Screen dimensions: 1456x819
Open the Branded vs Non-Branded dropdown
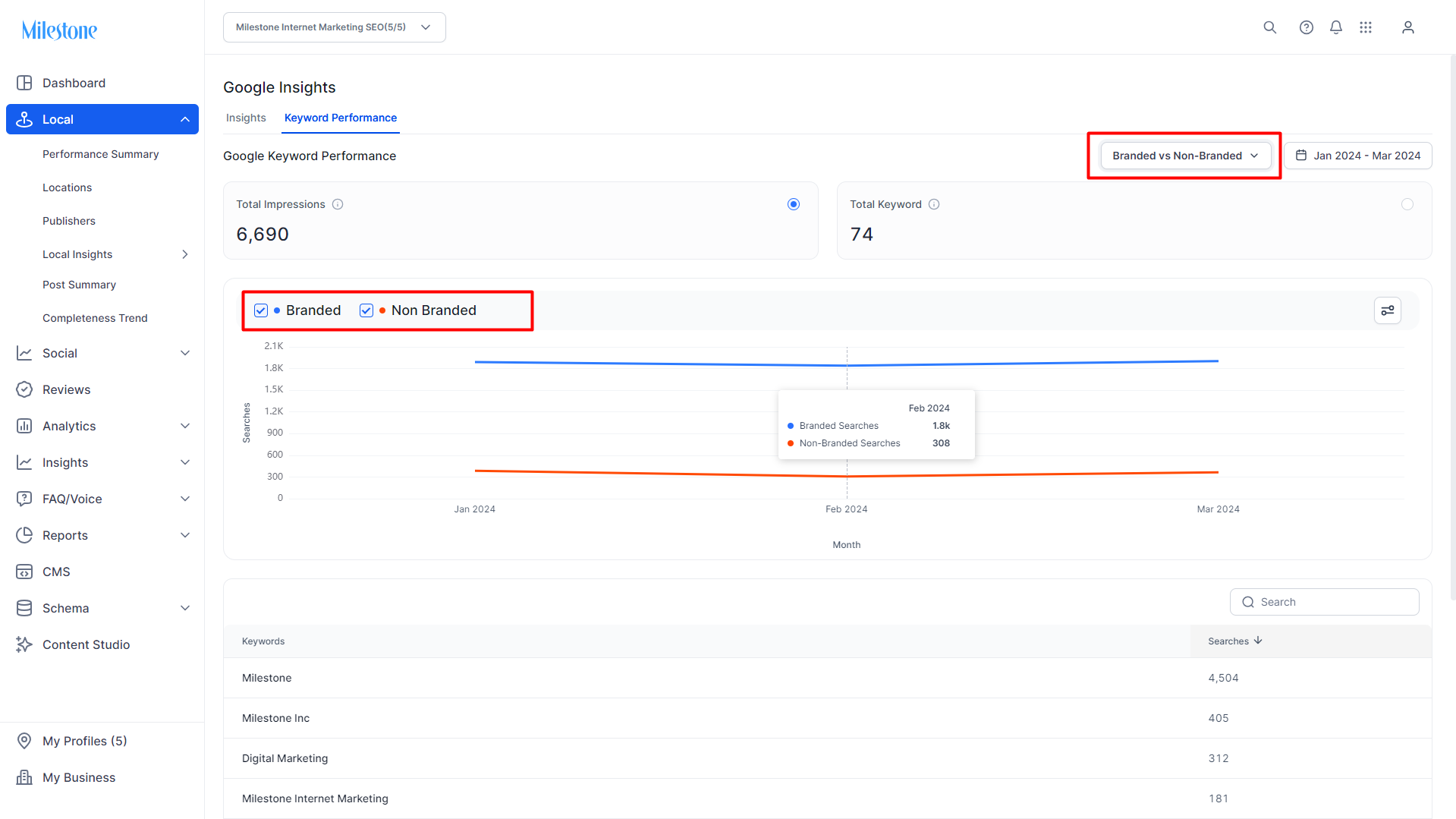click(1185, 156)
